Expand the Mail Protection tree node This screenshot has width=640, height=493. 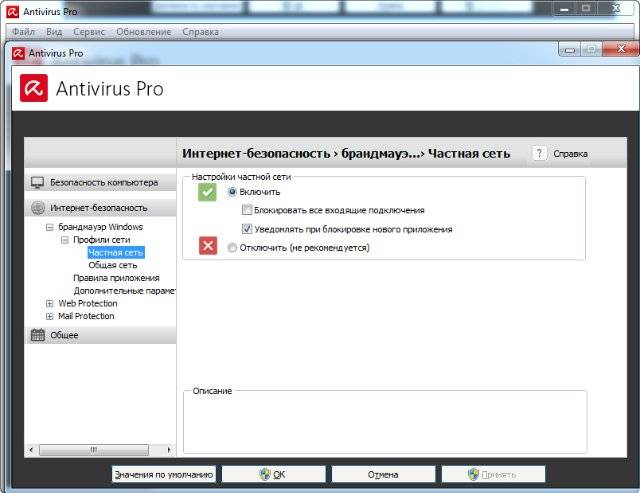[x=49, y=316]
